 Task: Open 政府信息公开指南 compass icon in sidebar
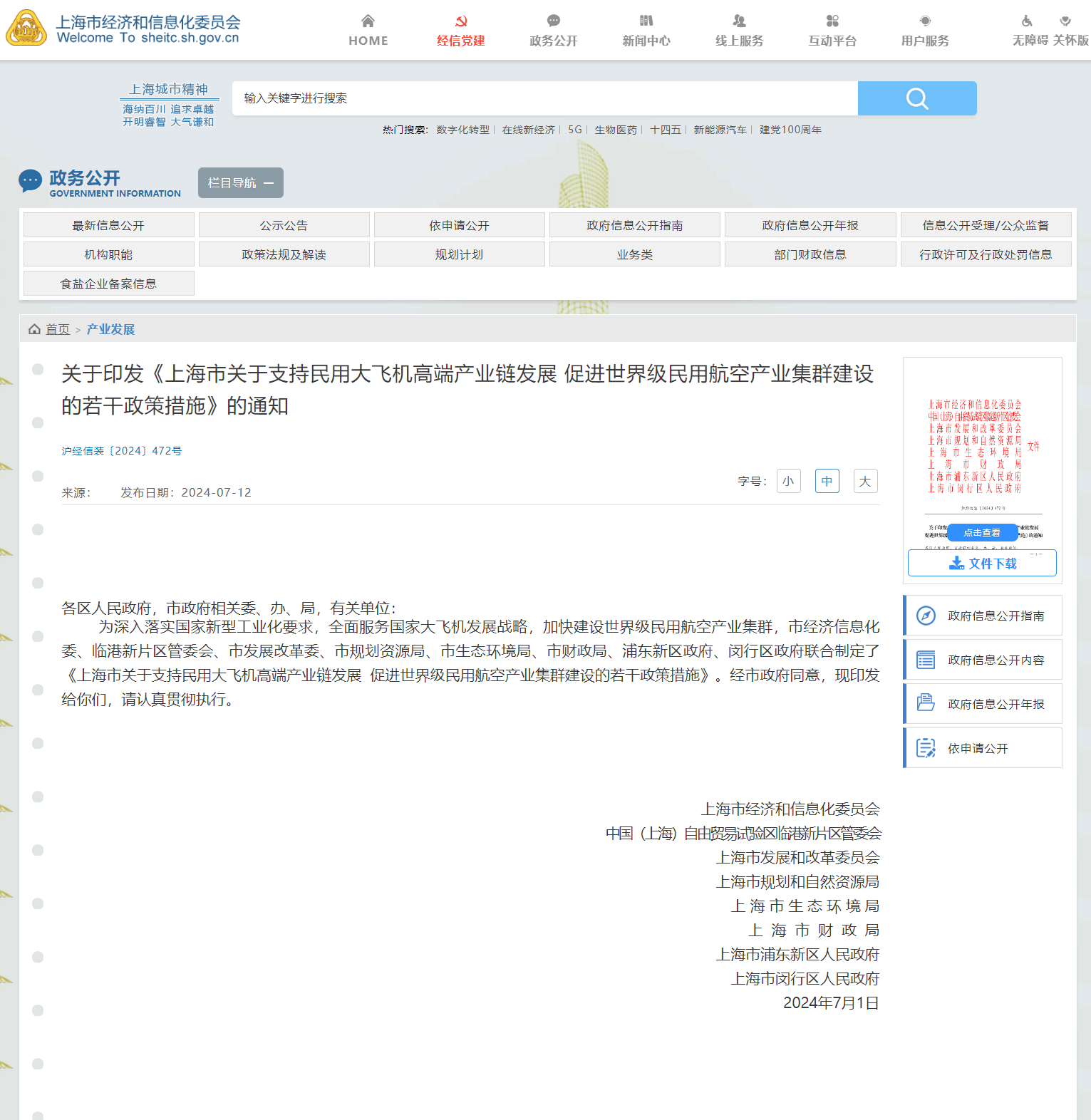tap(926, 616)
